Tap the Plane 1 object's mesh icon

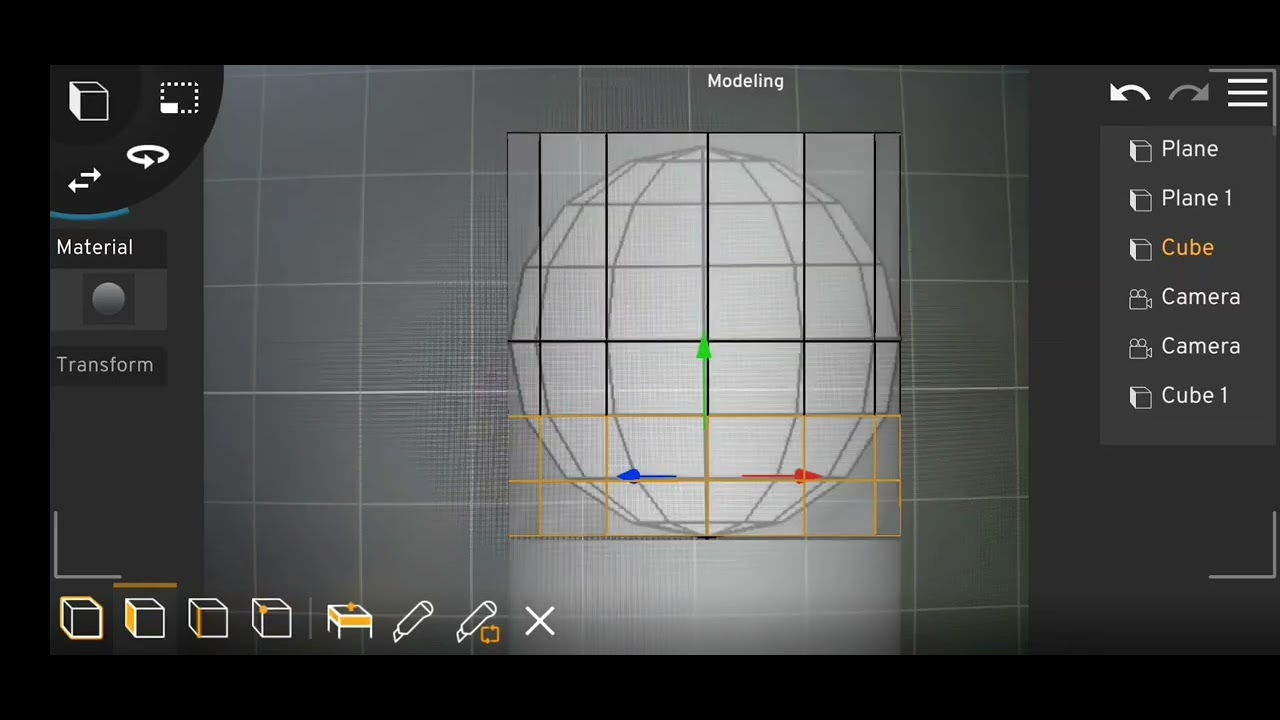[x=1140, y=199]
